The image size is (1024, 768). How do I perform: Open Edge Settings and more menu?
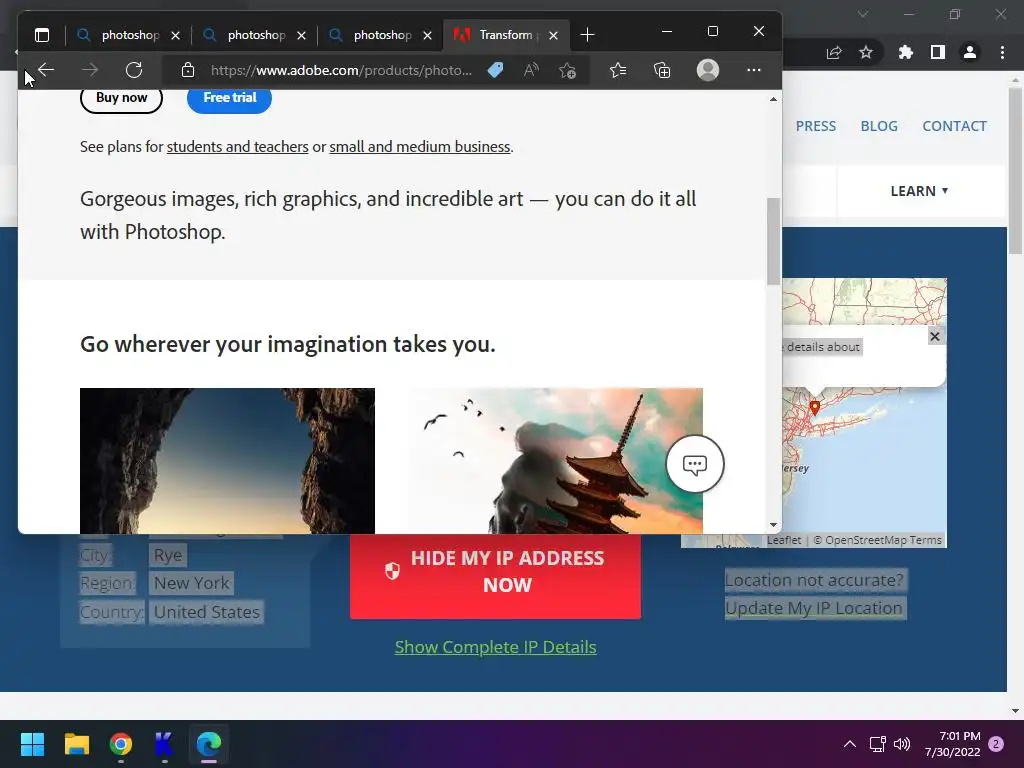click(754, 70)
